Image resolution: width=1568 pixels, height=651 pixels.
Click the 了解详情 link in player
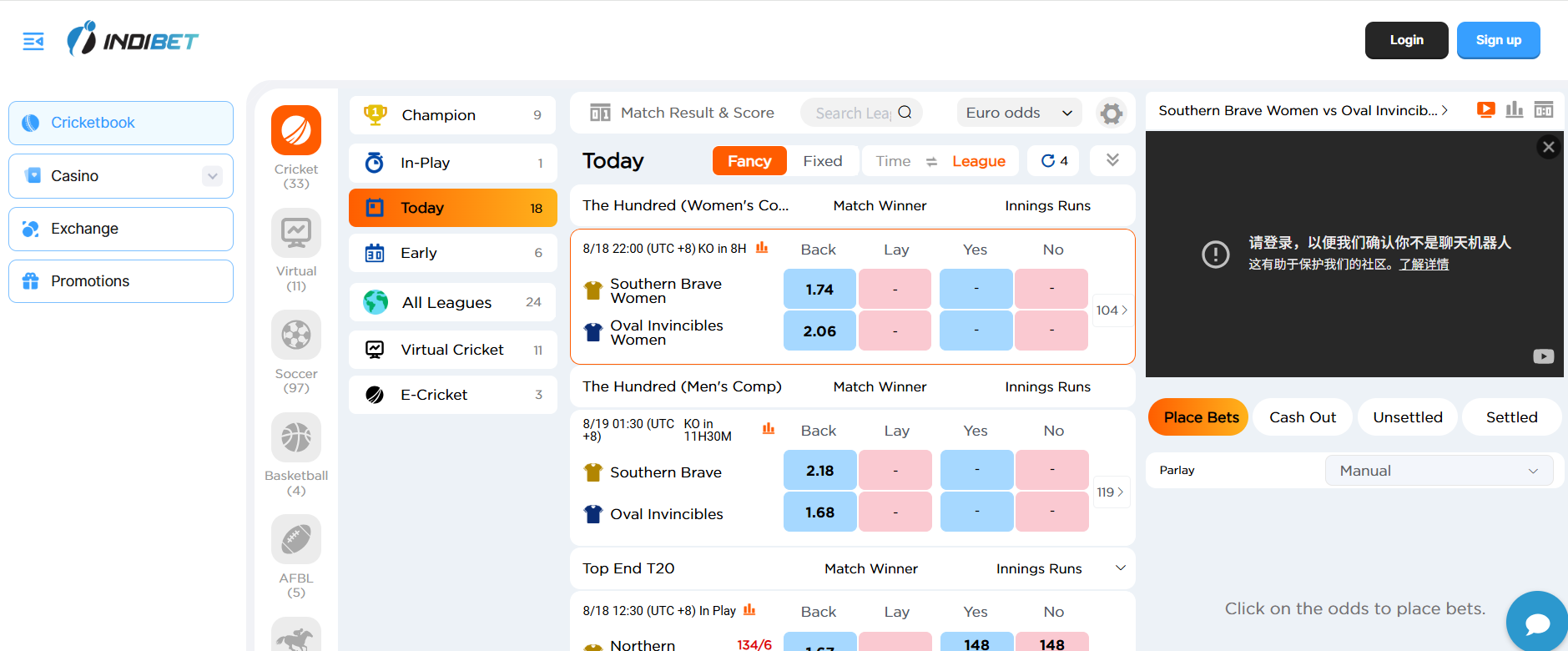pos(1424,265)
